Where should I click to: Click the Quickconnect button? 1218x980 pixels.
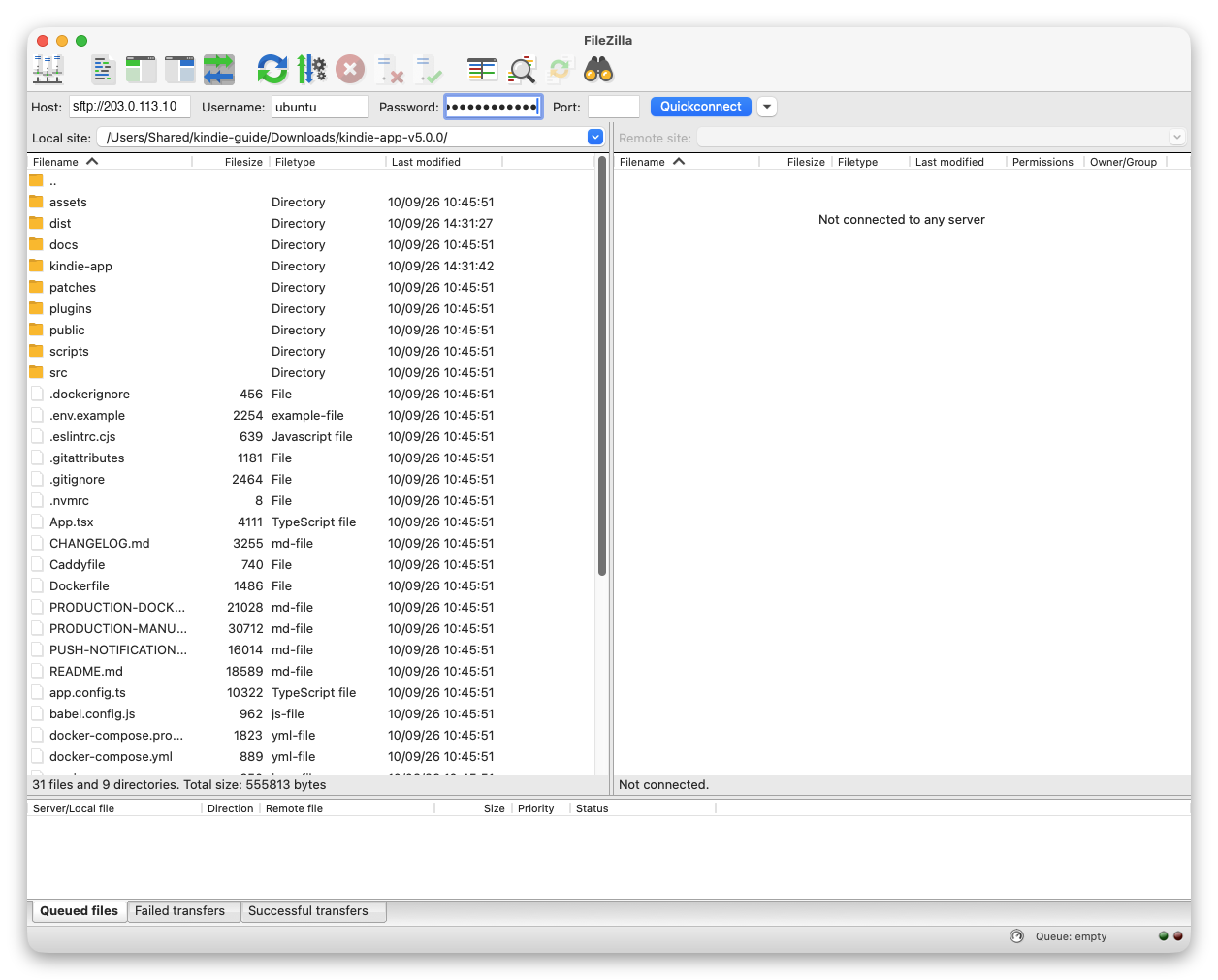coord(701,107)
